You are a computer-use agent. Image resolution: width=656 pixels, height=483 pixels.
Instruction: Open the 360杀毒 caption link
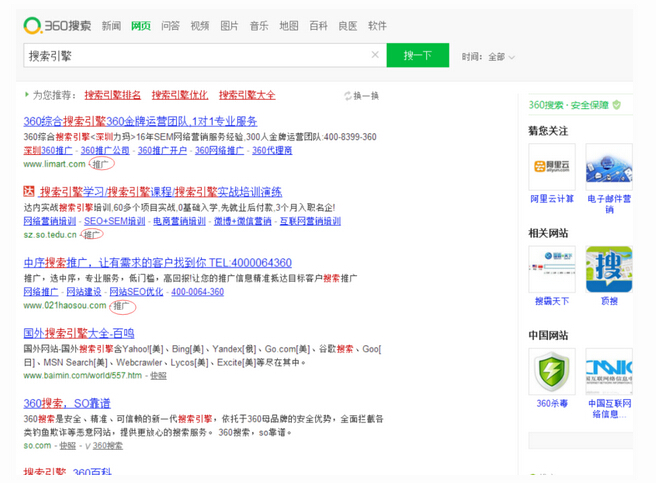(x=552, y=403)
